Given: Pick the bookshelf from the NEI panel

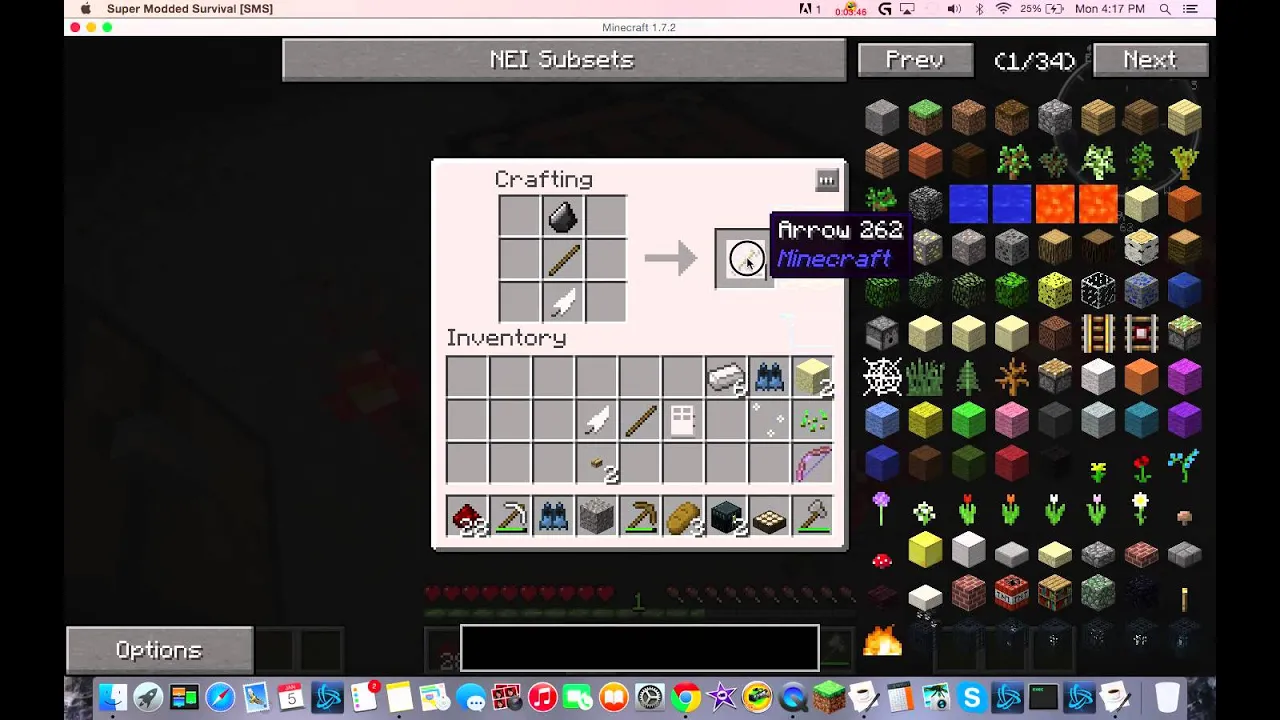Looking at the screenshot, I should coord(1054,593).
